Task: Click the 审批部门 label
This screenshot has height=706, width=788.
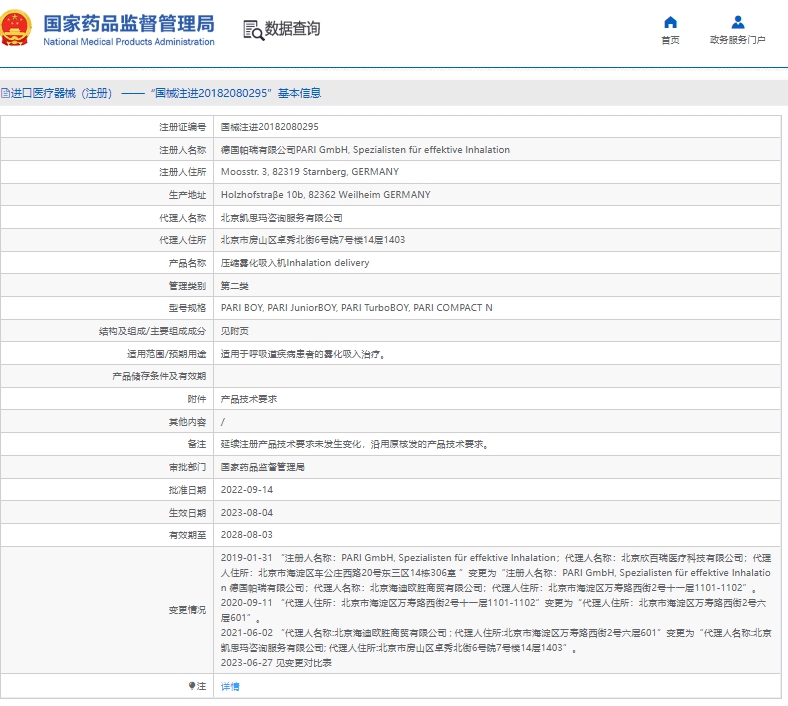Action: tap(187, 467)
